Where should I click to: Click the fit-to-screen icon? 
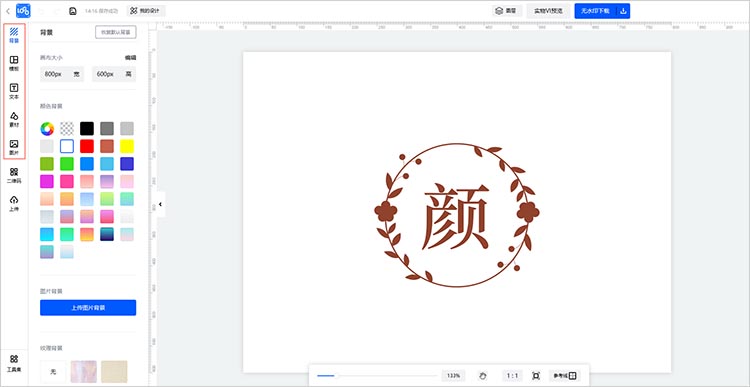pos(536,376)
